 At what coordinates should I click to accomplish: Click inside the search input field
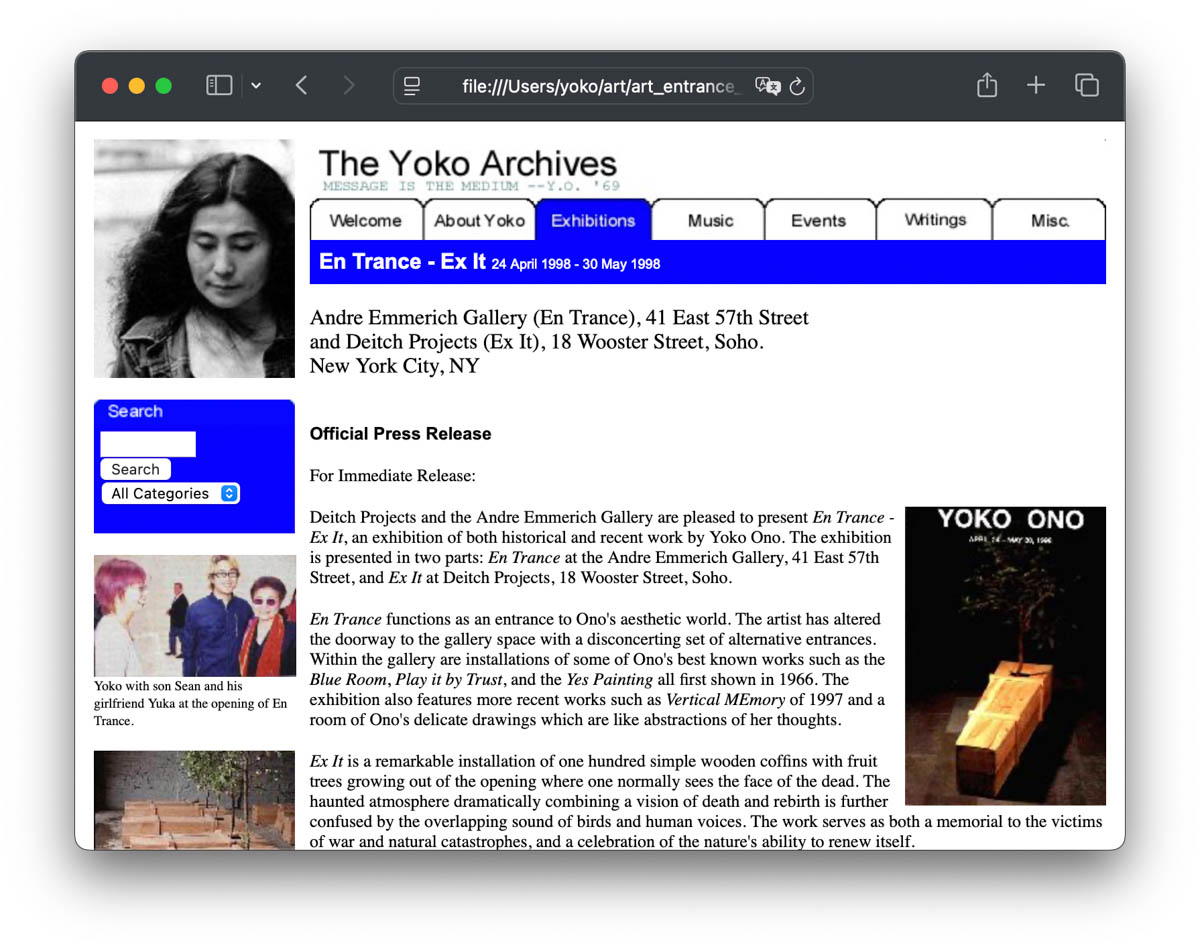(x=147, y=443)
